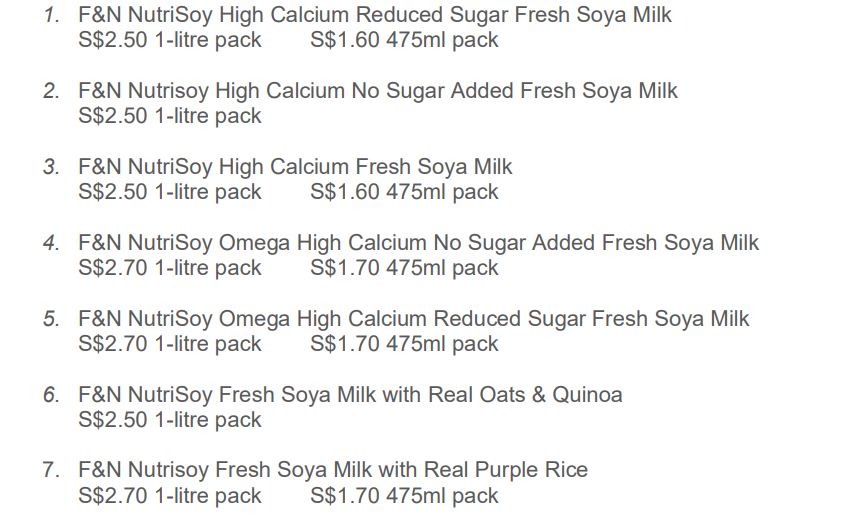
Task: Click the S$1.70 475ml pack text under item 7
Action: click(404, 496)
